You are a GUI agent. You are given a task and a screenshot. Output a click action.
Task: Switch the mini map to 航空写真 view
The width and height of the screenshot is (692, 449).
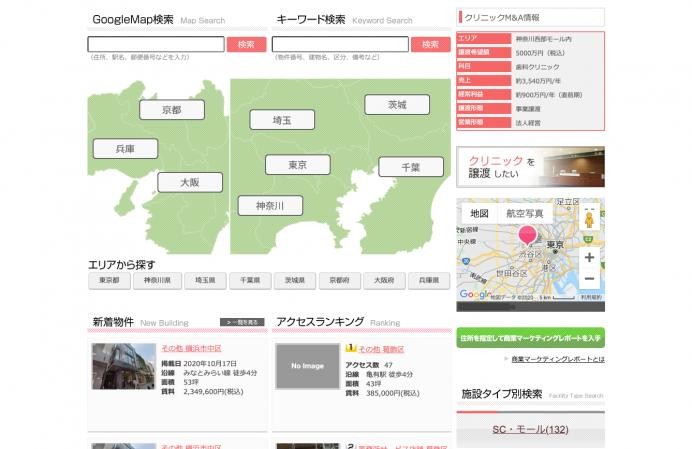coord(524,214)
